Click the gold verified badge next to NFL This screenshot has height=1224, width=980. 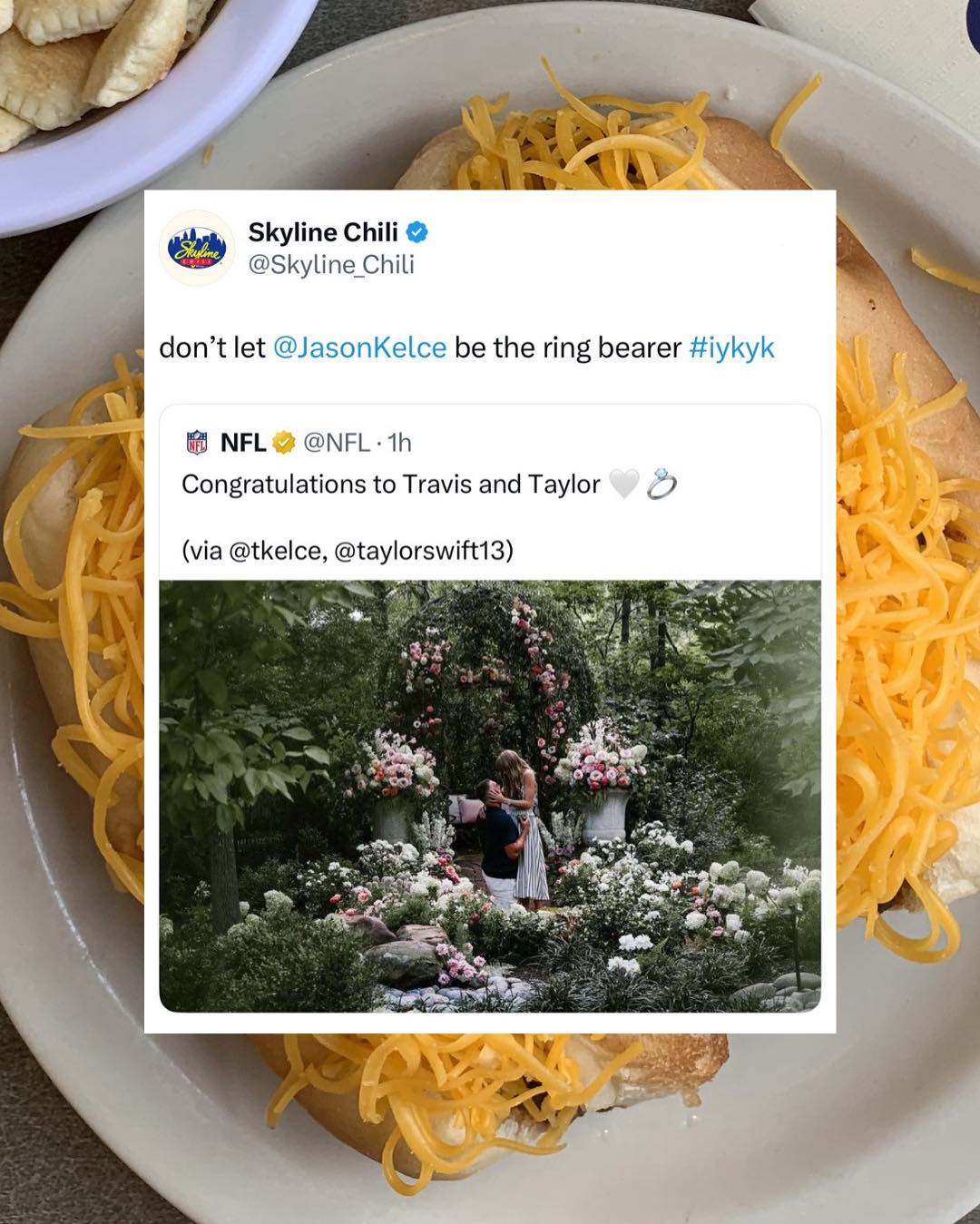[284, 443]
